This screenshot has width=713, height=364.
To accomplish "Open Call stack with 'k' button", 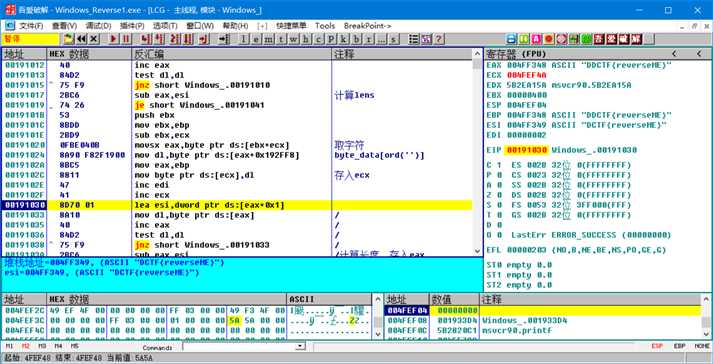I will click(x=344, y=39).
